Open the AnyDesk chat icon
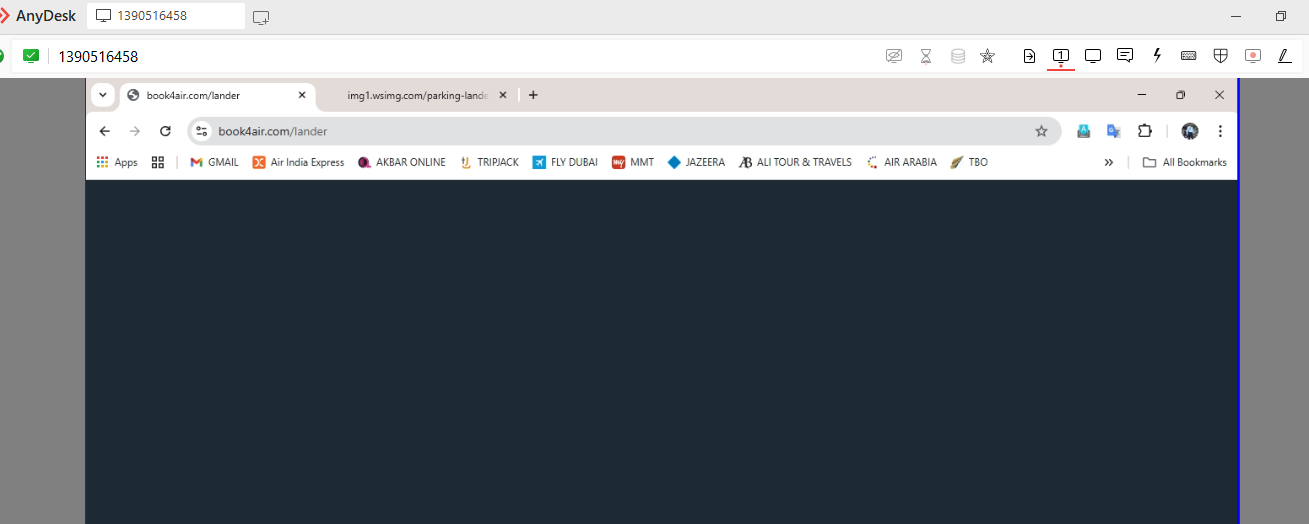Screen dimensions: 1309x524 pyautogui.click(x=1125, y=56)
